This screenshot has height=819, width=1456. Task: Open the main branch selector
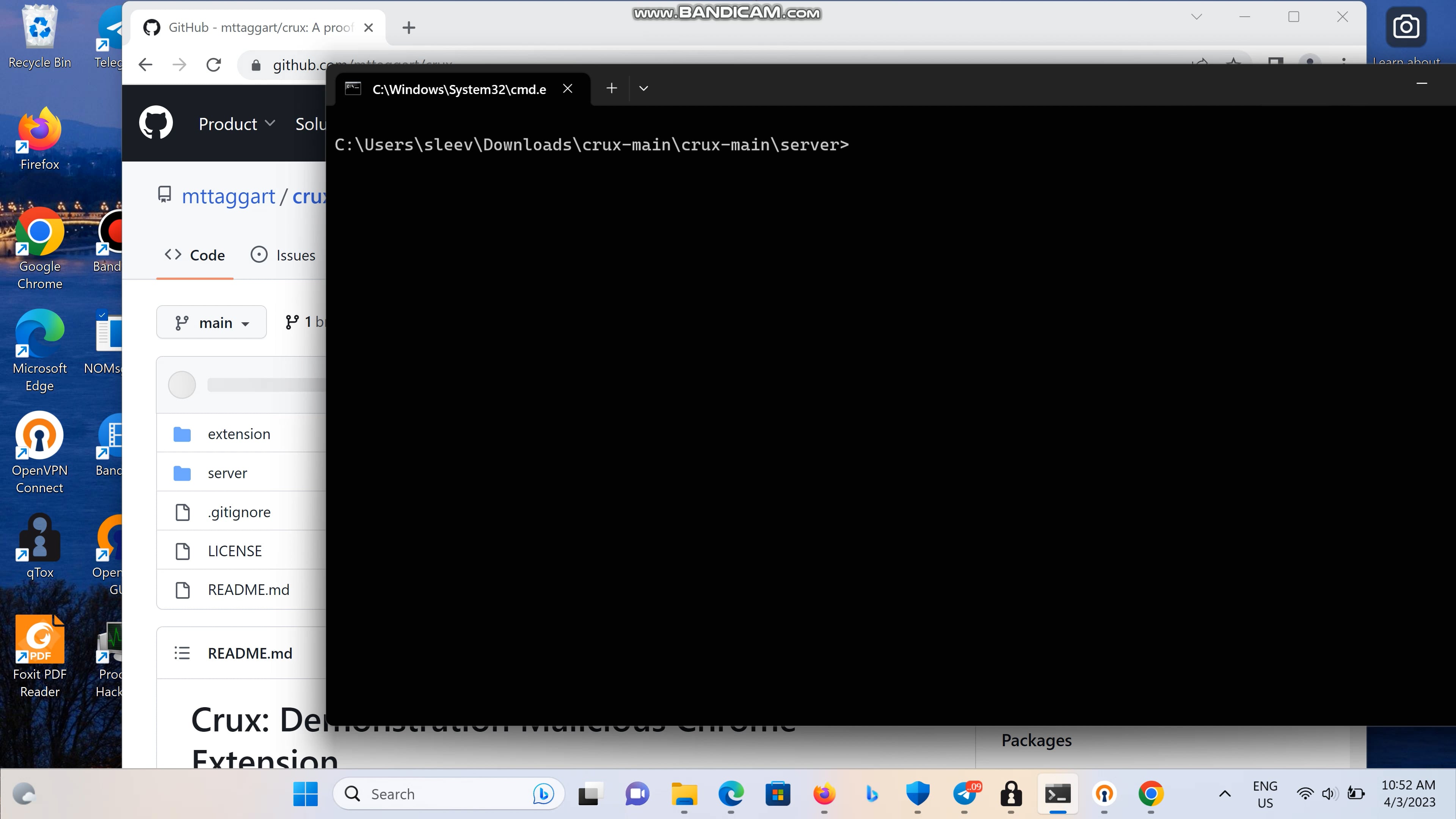coord(212,322)
